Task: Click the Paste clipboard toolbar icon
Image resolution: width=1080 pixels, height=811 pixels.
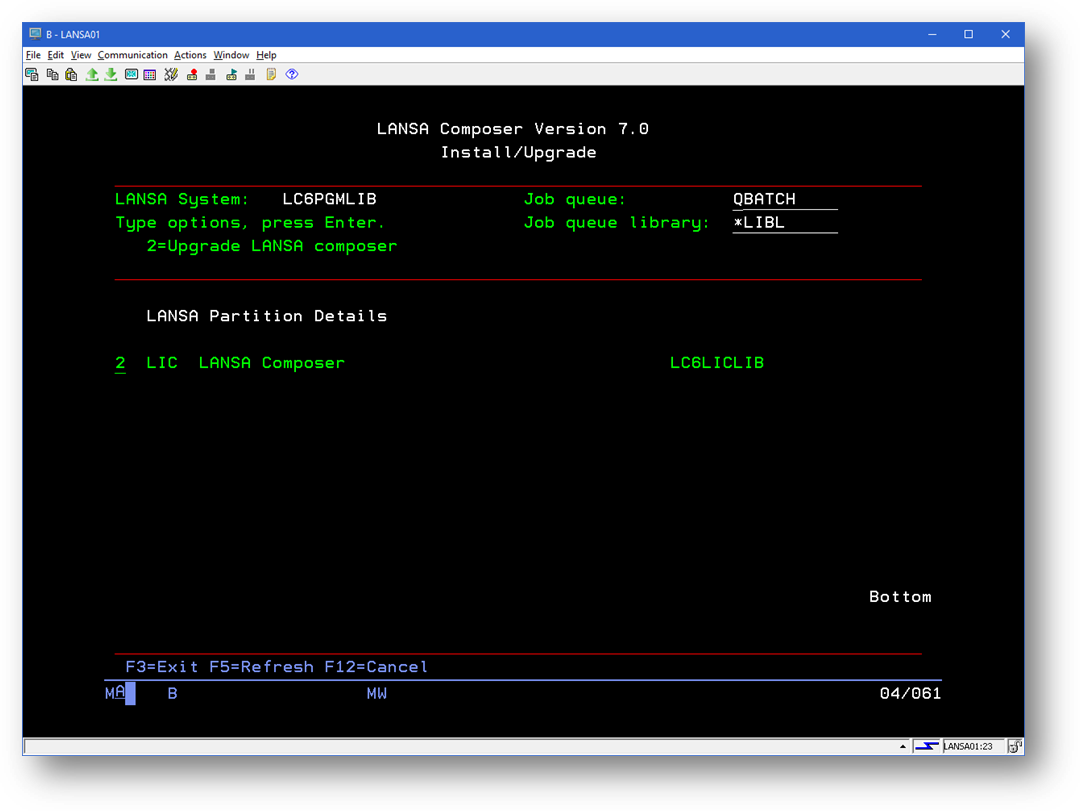Action: (x=71, y=74)
